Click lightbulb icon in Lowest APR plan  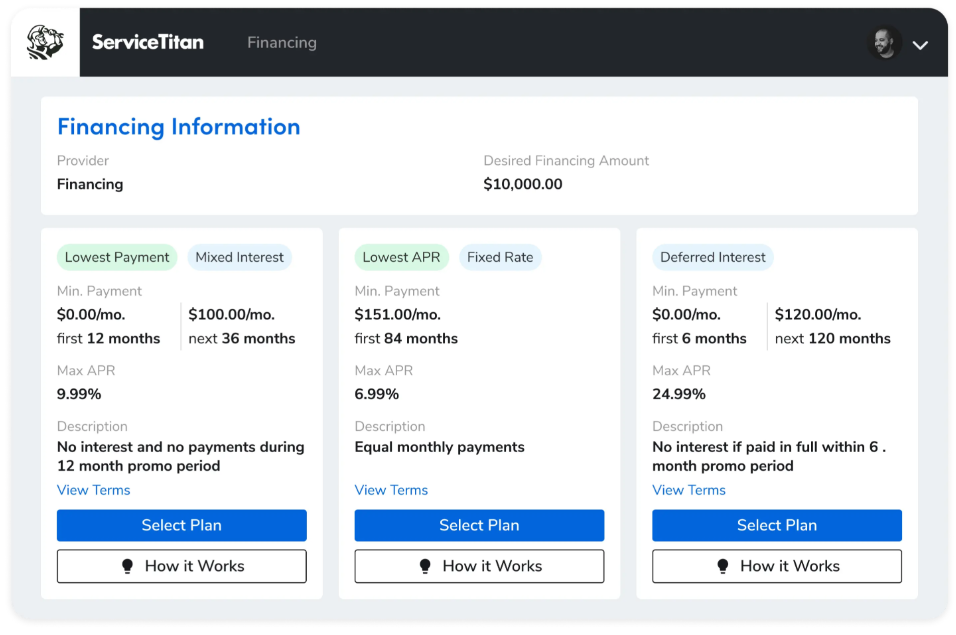[426, 566]
